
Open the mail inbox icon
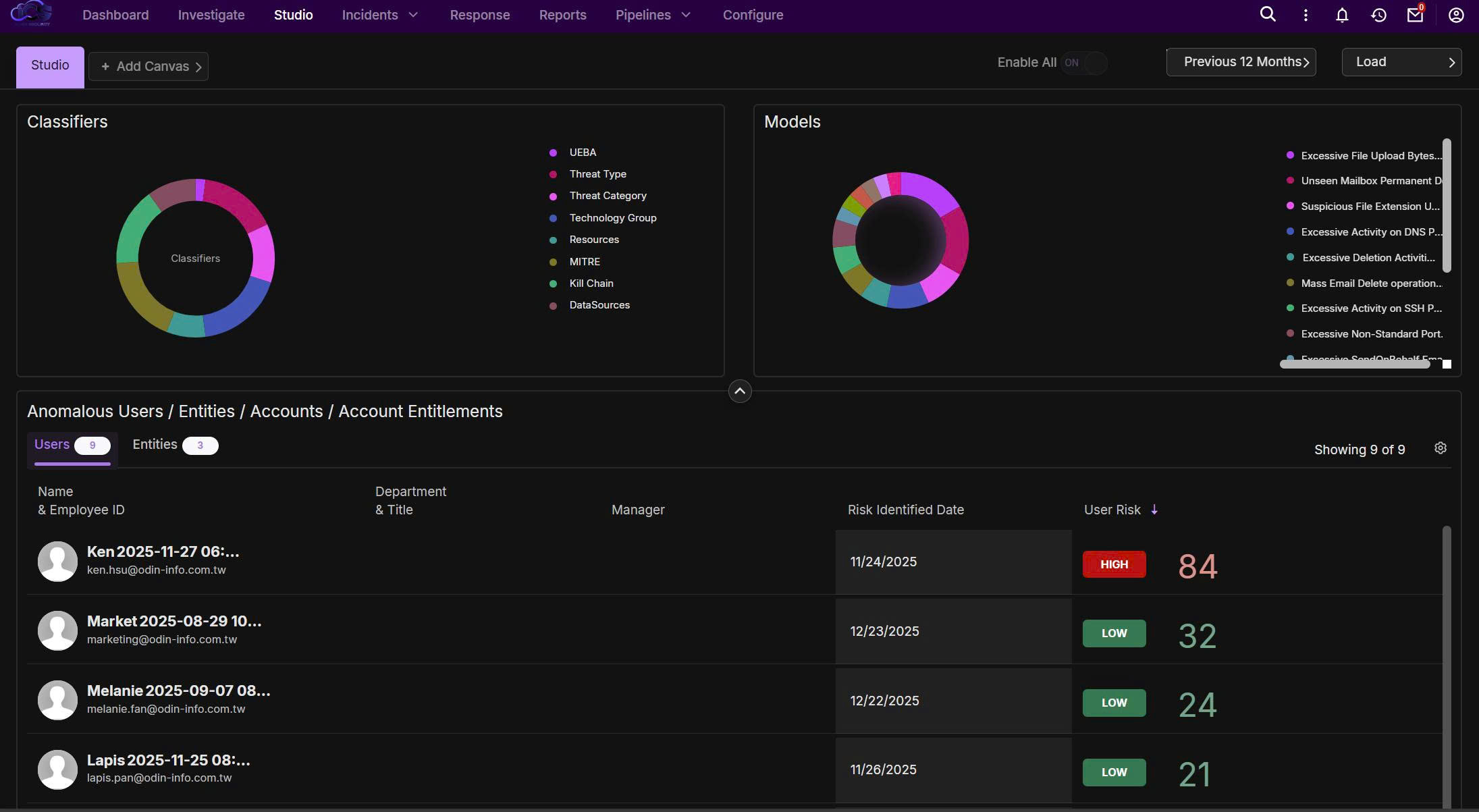pyautogui.click(x=1415, y=15)
